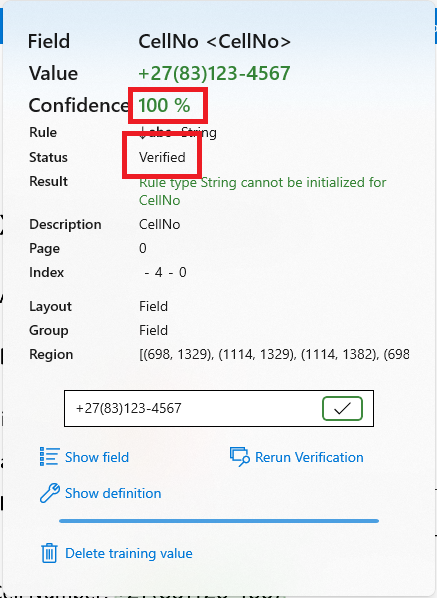
Task: Open the Show definition link
Action: pos(113,493)
